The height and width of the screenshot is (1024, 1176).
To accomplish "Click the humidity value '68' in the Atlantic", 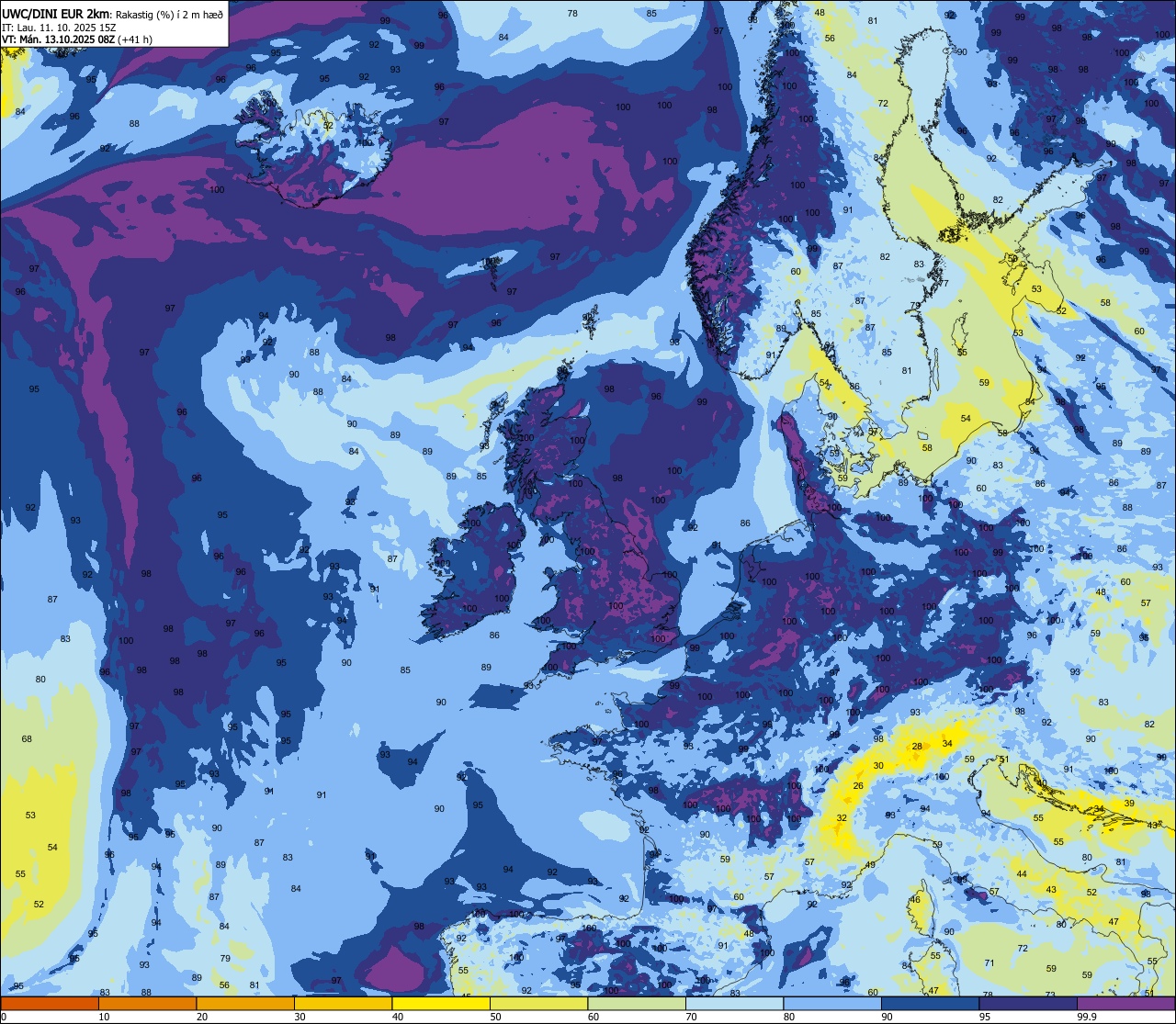I will click(x=27, y=738).
